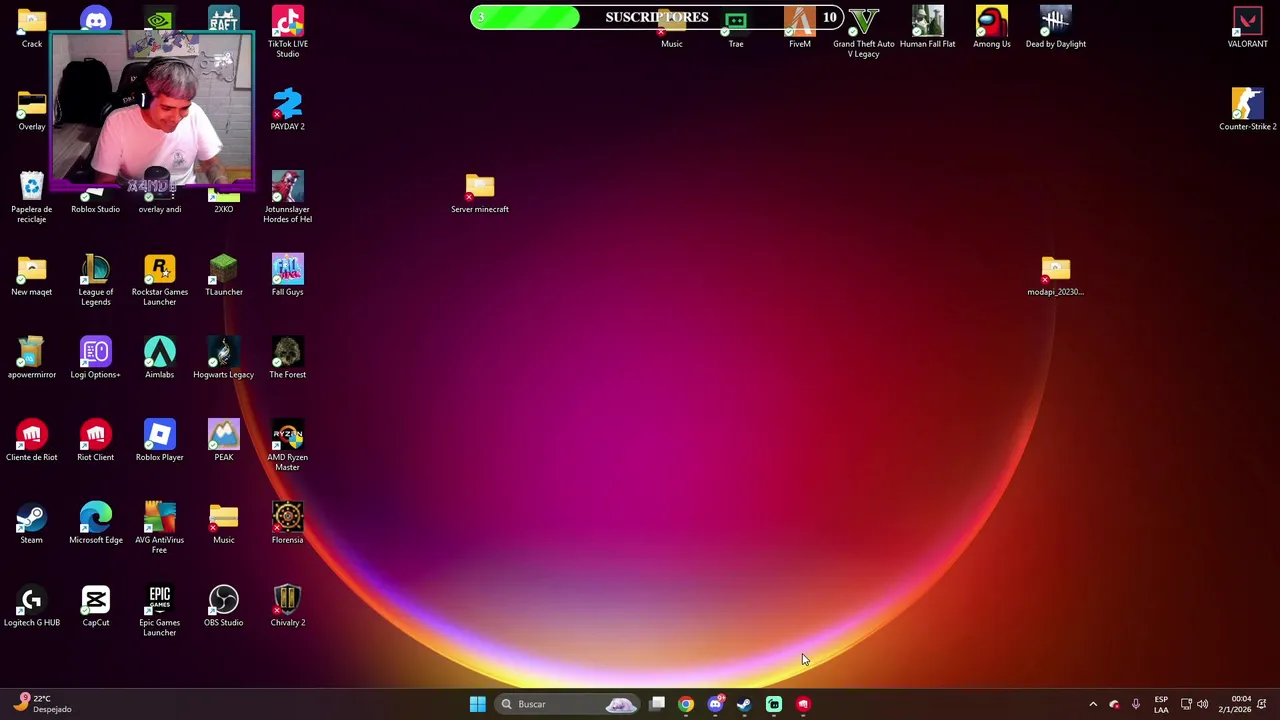The width and height of the screenshot is (1280, 720).
Task: Click the FiveM label at top
Action: pos(800,44)
